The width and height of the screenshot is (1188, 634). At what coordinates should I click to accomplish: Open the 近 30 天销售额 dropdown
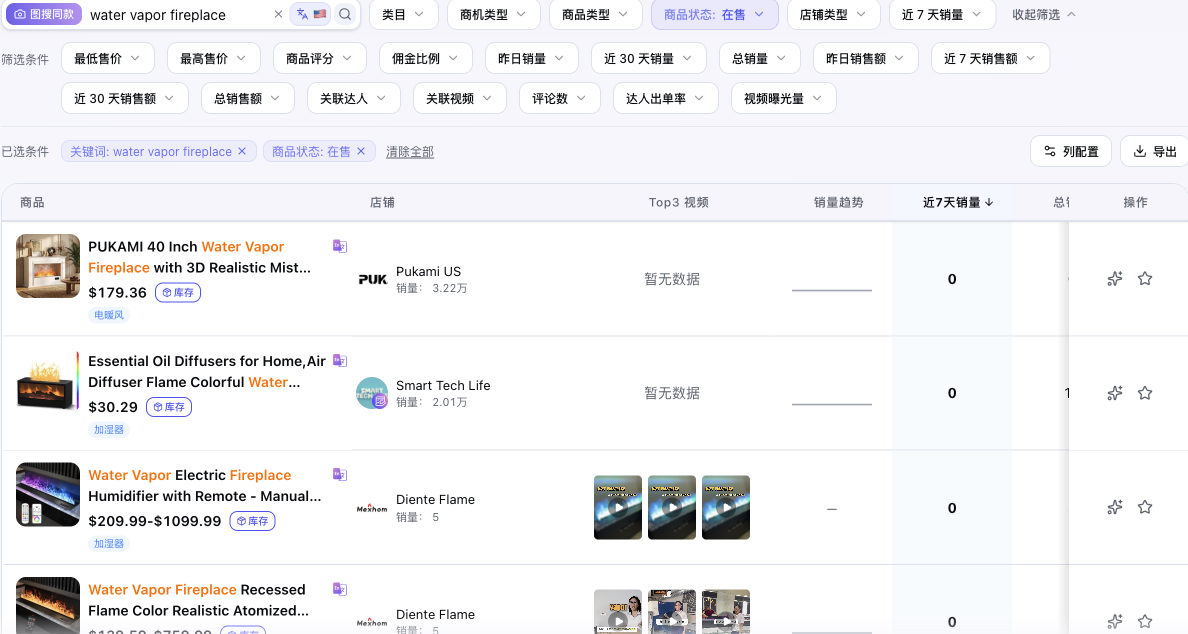point(125,98)
